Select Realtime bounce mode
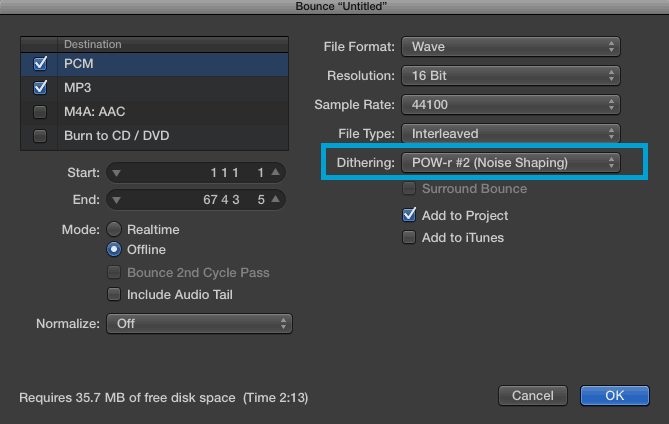This screenshot has width=669, height=424. point(114,229)
